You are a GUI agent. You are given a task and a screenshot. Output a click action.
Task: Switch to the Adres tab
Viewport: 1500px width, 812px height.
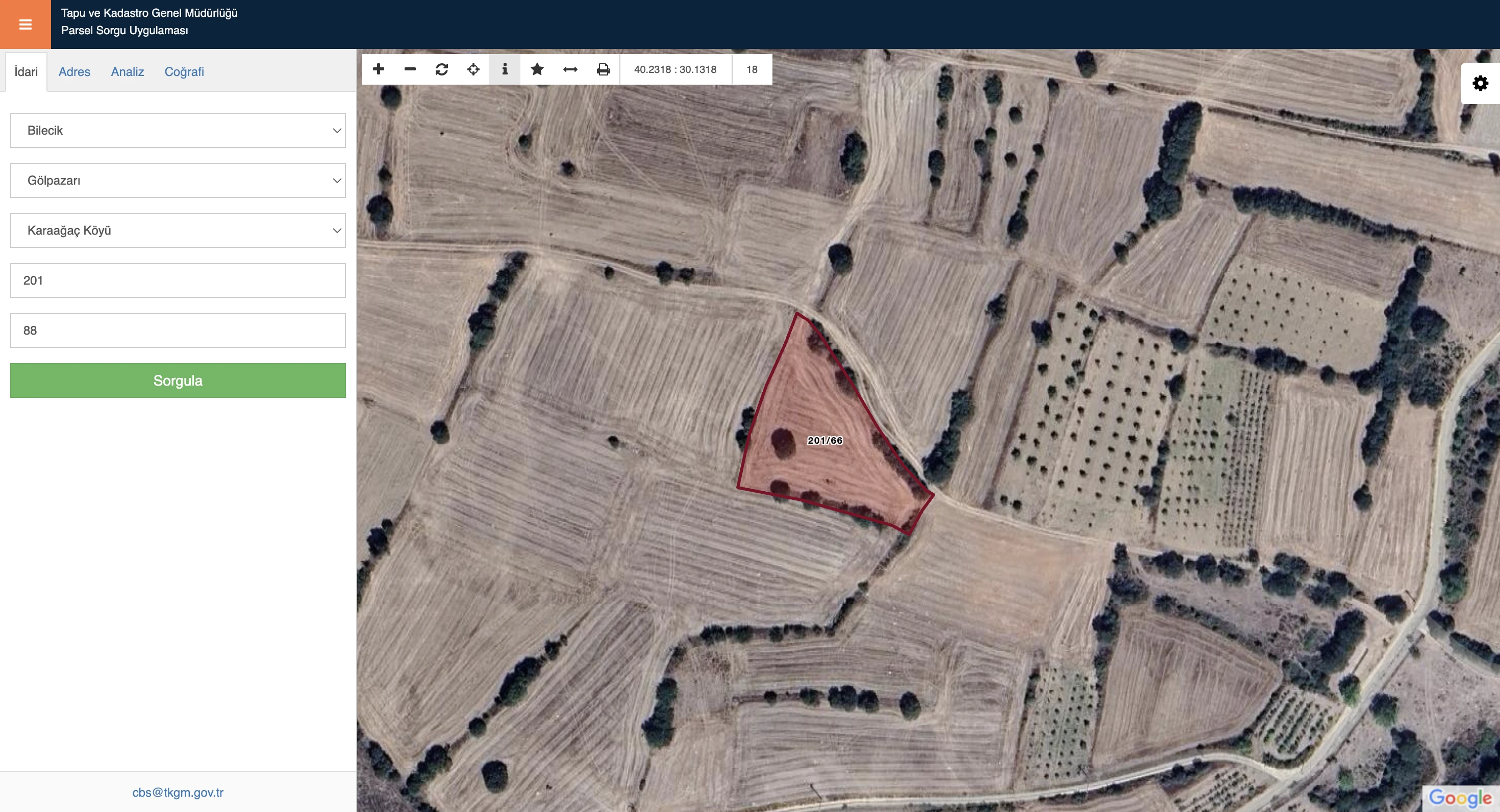[74, 71]
